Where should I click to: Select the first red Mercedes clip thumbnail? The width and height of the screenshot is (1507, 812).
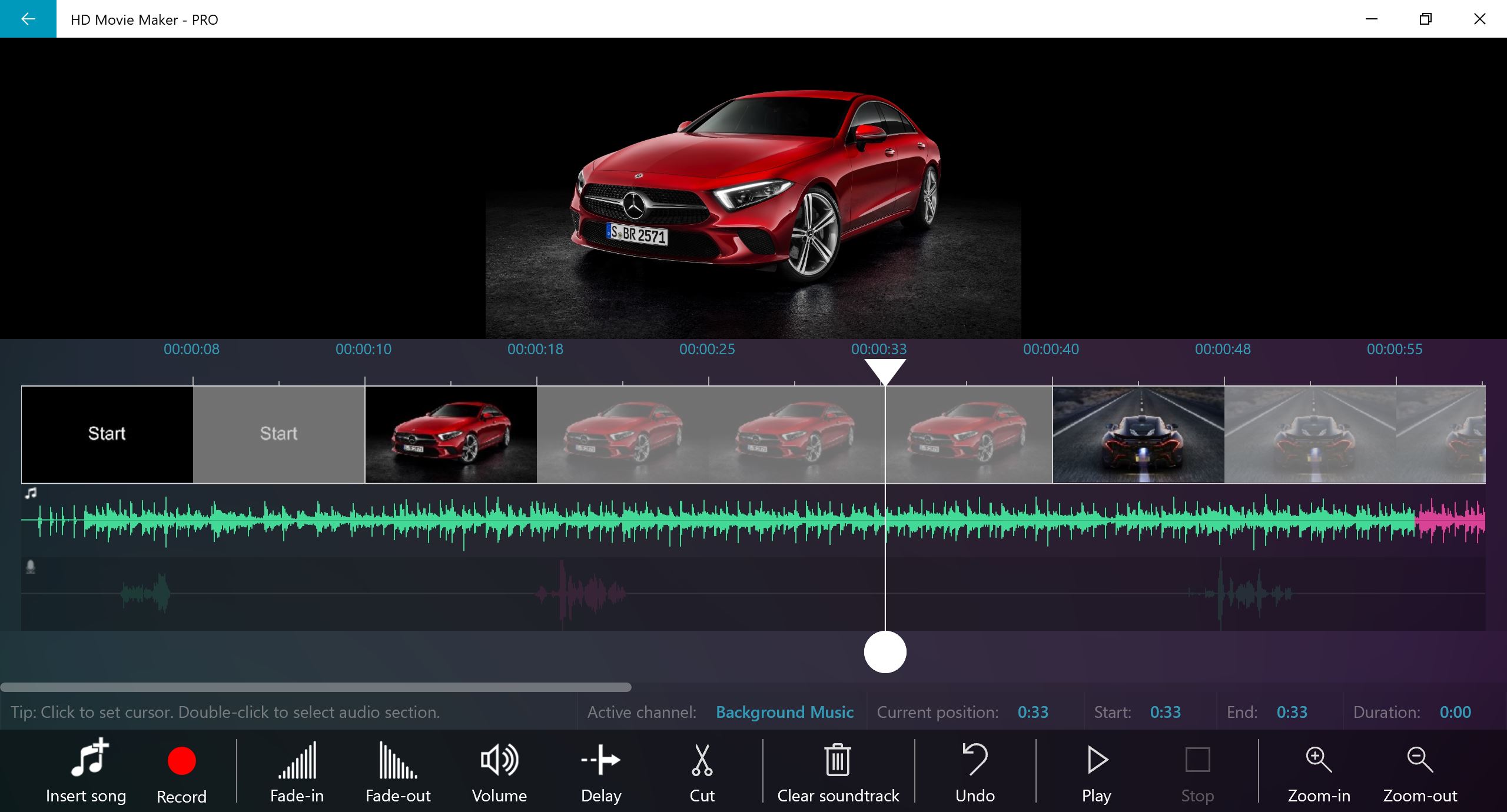point(451,434)
